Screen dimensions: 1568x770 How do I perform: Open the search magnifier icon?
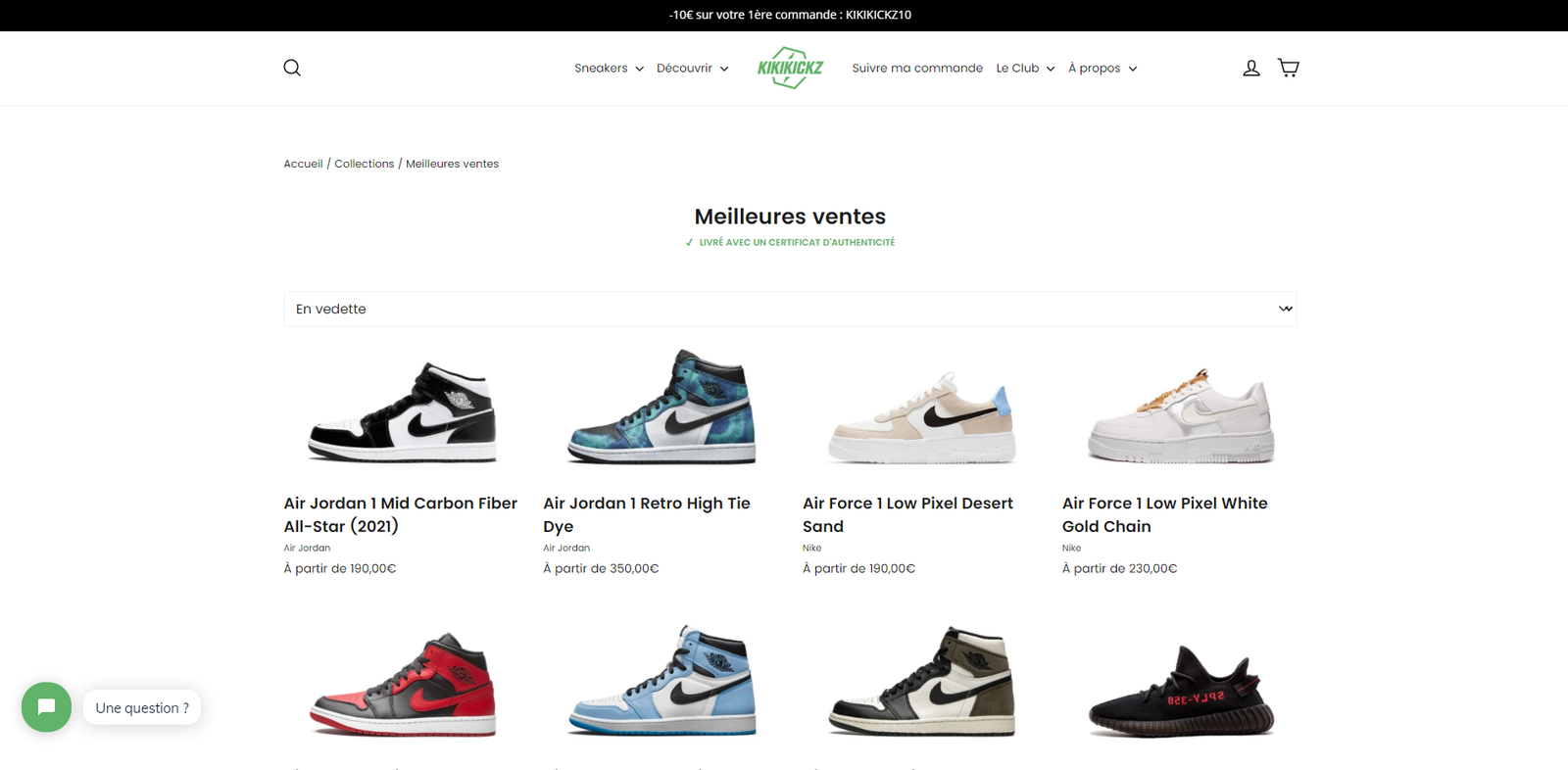[x=292, y=68]
